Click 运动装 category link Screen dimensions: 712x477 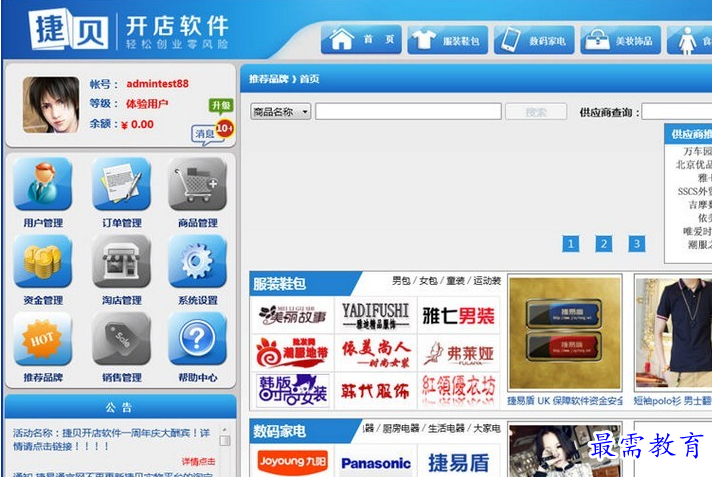coord(487,281)
